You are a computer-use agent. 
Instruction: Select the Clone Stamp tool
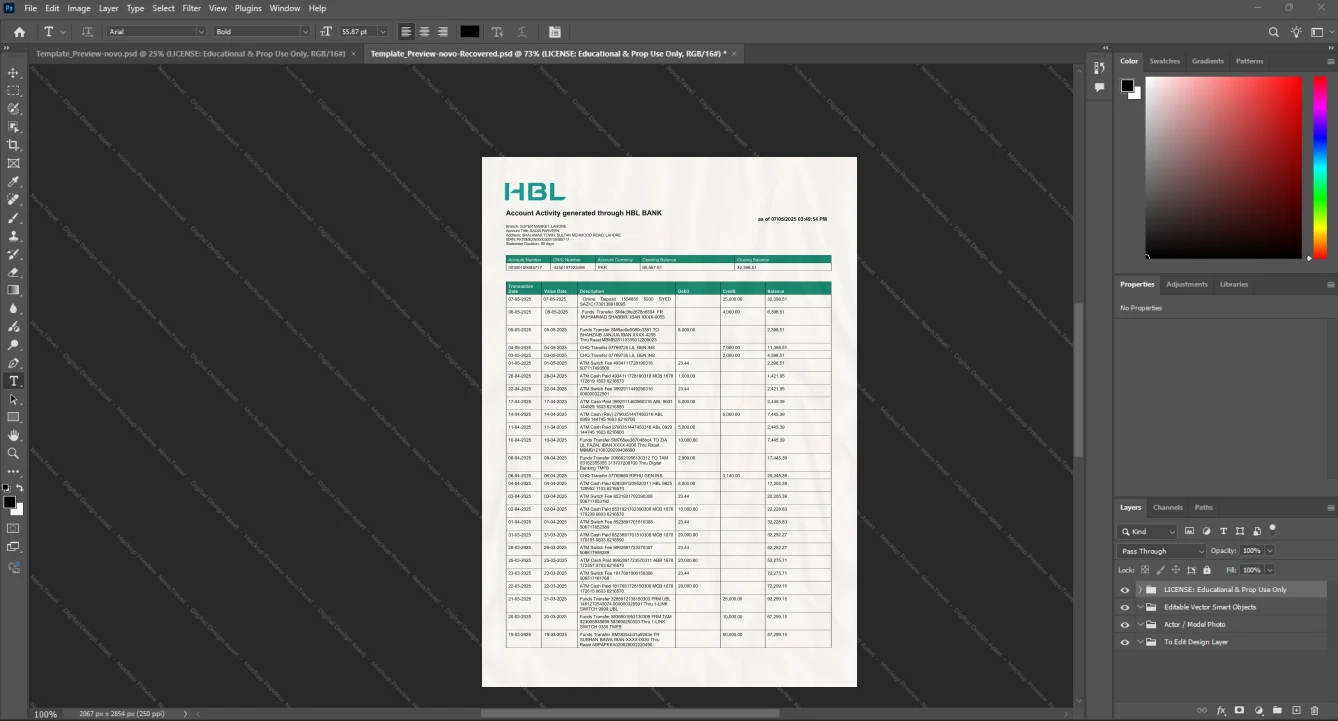pyautogui.click(x=14, y=236)
